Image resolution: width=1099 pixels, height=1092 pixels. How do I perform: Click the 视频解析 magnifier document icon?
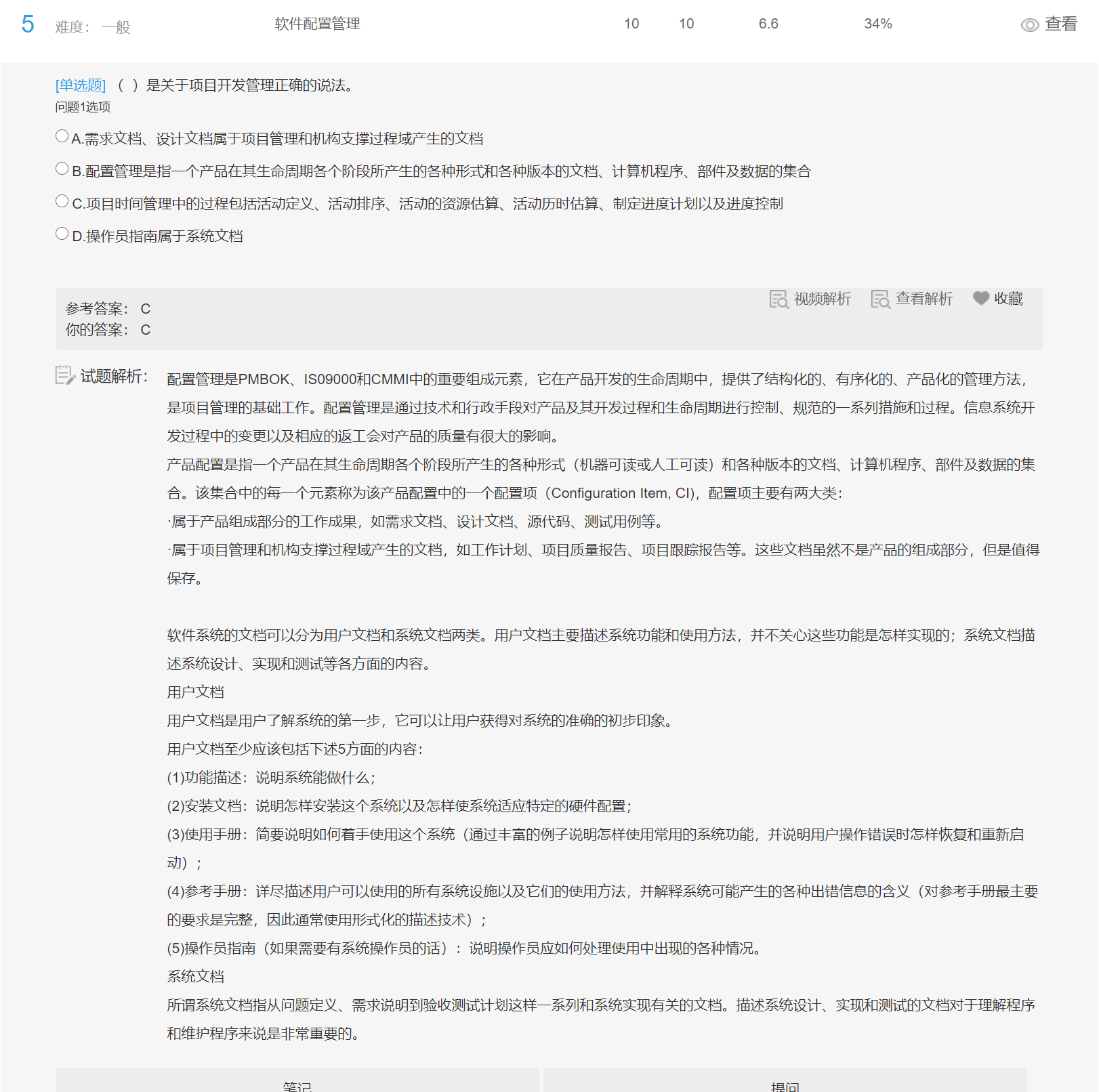coord(779,299)
